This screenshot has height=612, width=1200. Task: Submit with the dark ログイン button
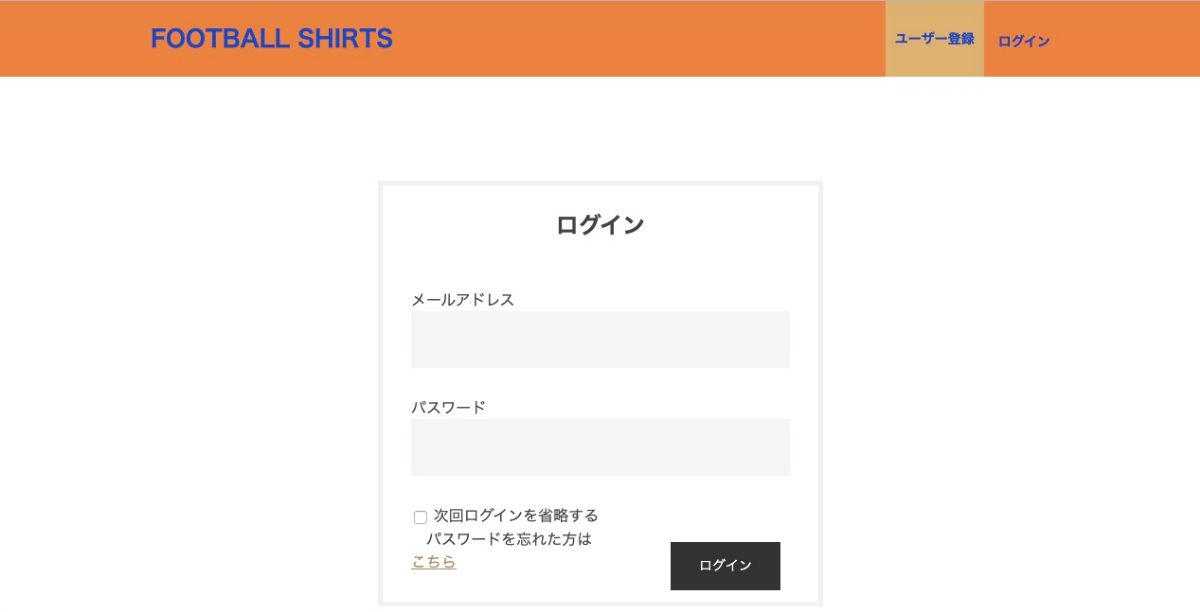click(x=725, y=566)
